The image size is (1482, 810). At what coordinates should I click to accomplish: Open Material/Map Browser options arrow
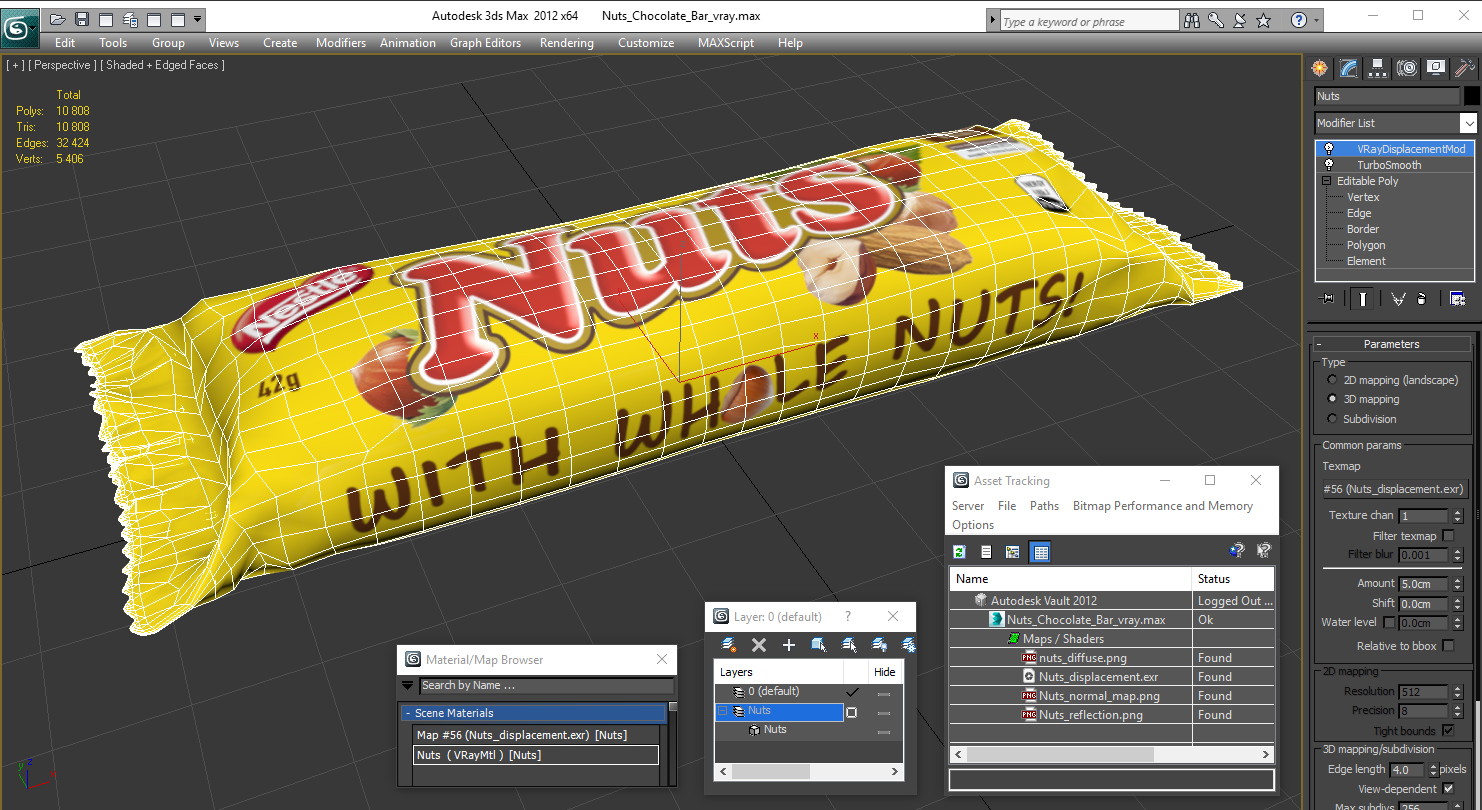coord(408,685)
